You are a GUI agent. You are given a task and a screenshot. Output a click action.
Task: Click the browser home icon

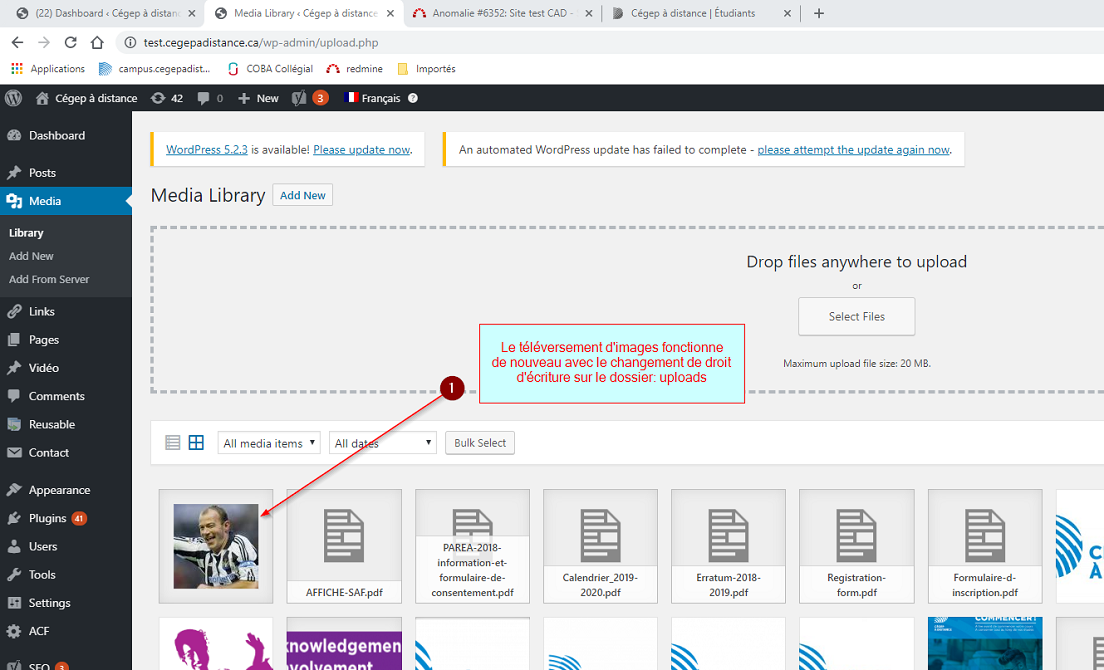(97, 42)
